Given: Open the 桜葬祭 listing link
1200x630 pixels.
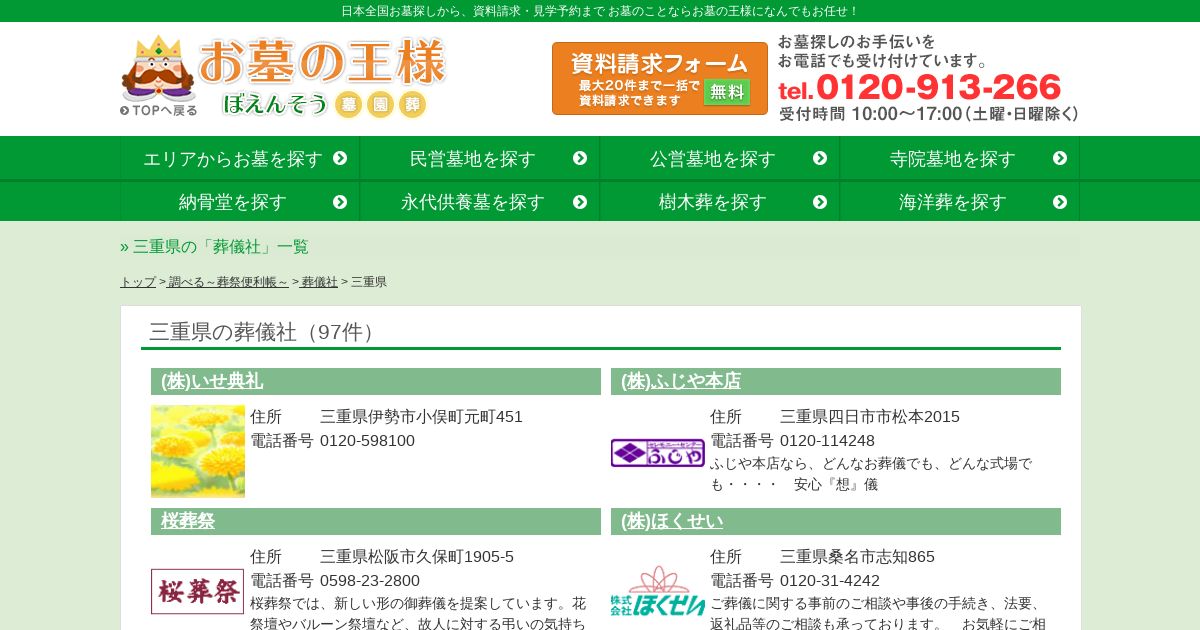Looking at the screenshot, I should pos(188,521).
